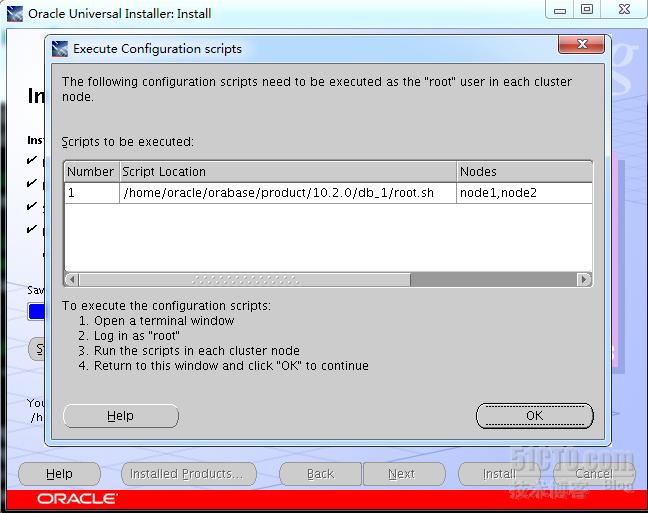
Task: Select the root.sh script path cell
Action: pyautogui.click(x=288, y=193)
